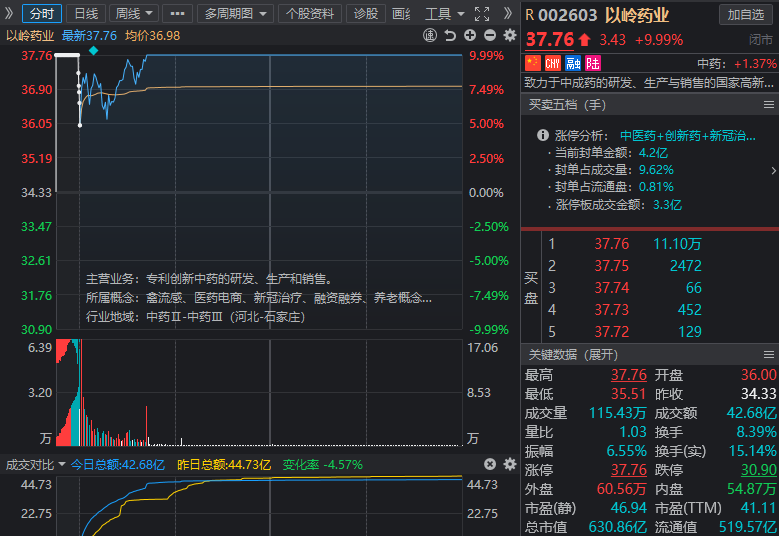Click the 昨日总额:44.73亿 legend label

[224, 464]
